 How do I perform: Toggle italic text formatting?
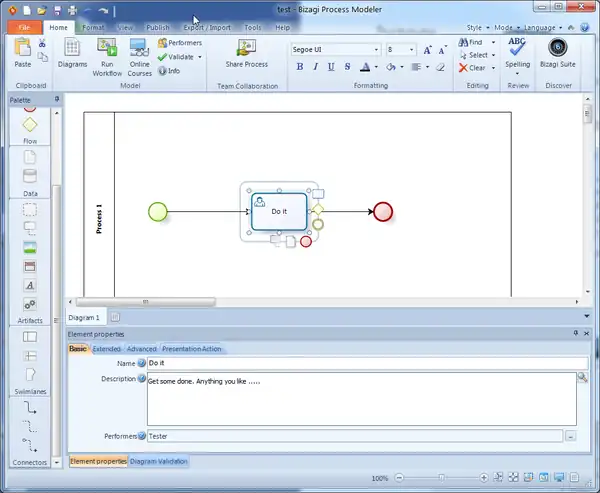pos(315,67)
